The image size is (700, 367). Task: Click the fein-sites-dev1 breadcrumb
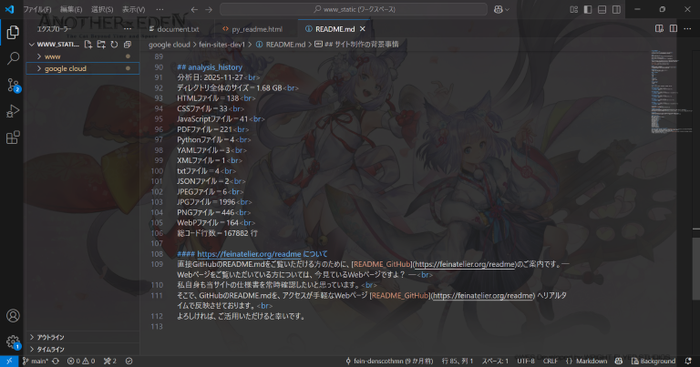coord(222,44)
